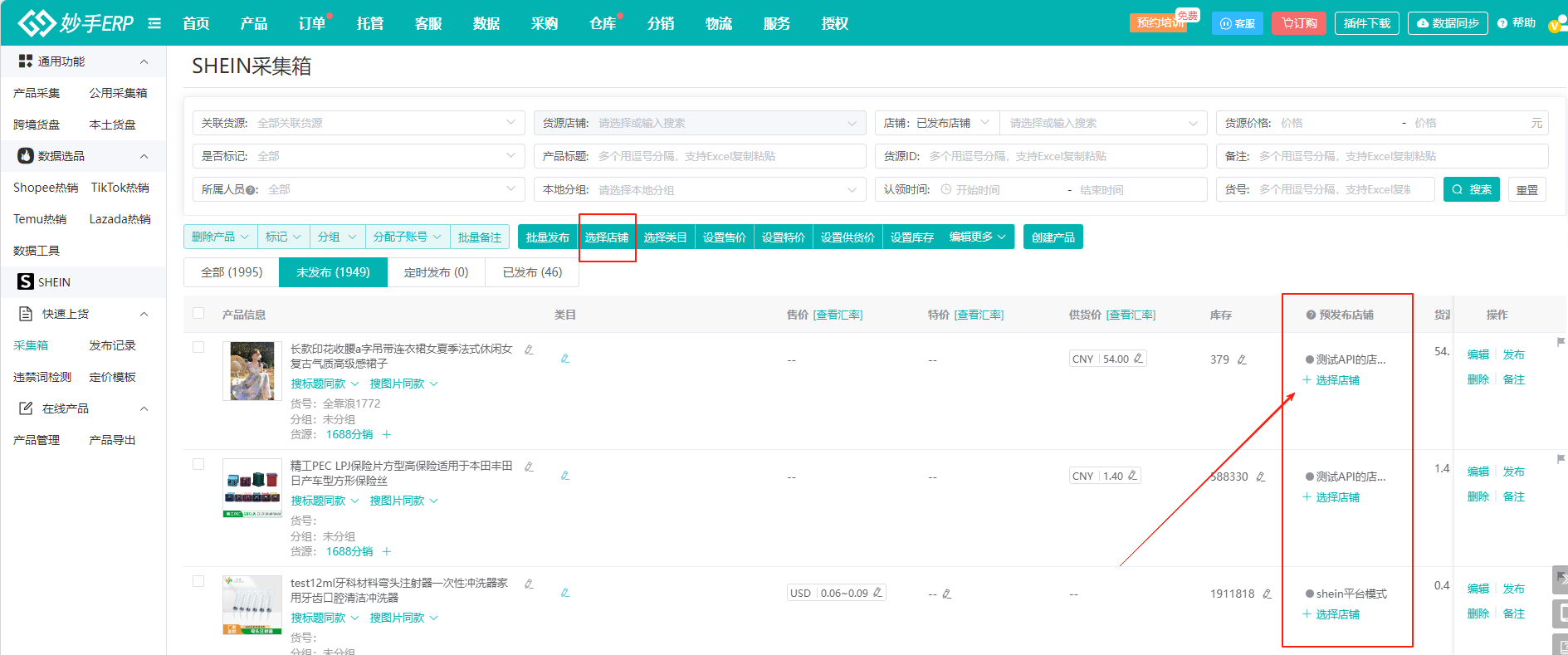Screen dimensions: 1568x655
Task: Click the category edit icon for the 长款印花 product
Action: (565, 359)
